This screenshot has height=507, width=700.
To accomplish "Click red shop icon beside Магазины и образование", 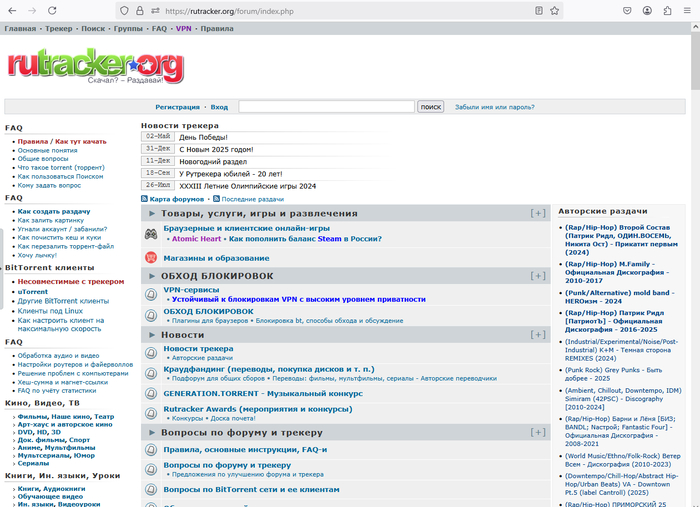I will coord(151,258).
